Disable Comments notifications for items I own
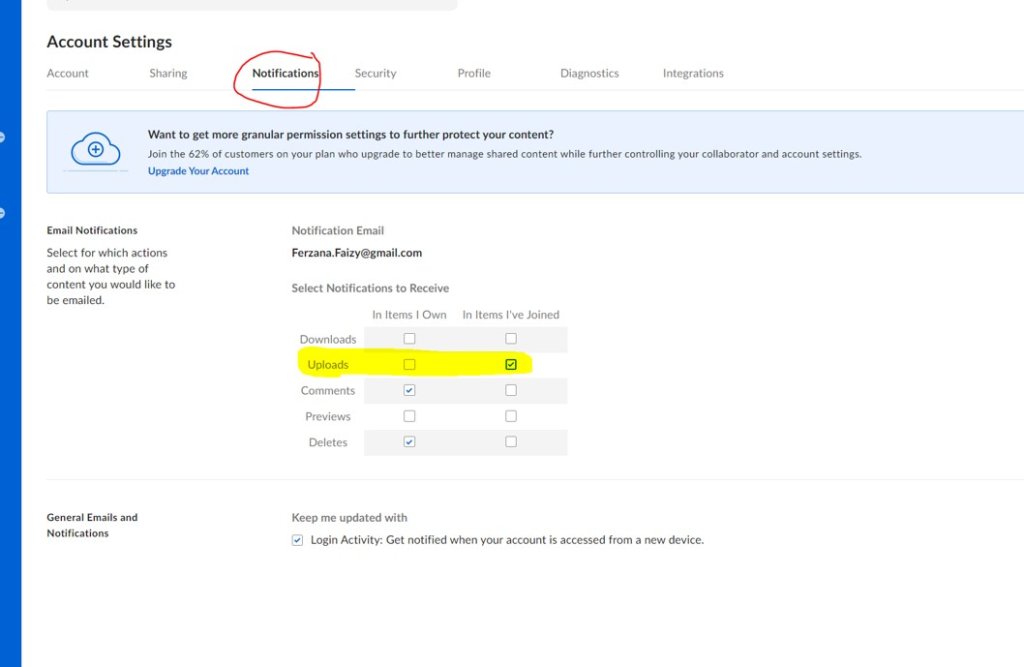The width and height of the screenshot is (1024, 667). [x=409, y=391]
